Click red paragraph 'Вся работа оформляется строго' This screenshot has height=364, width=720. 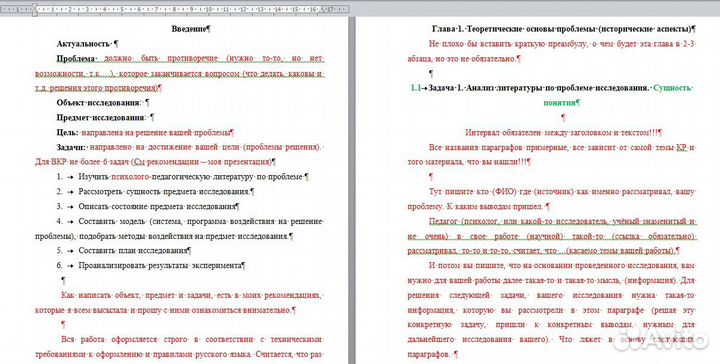coord(180,347)
